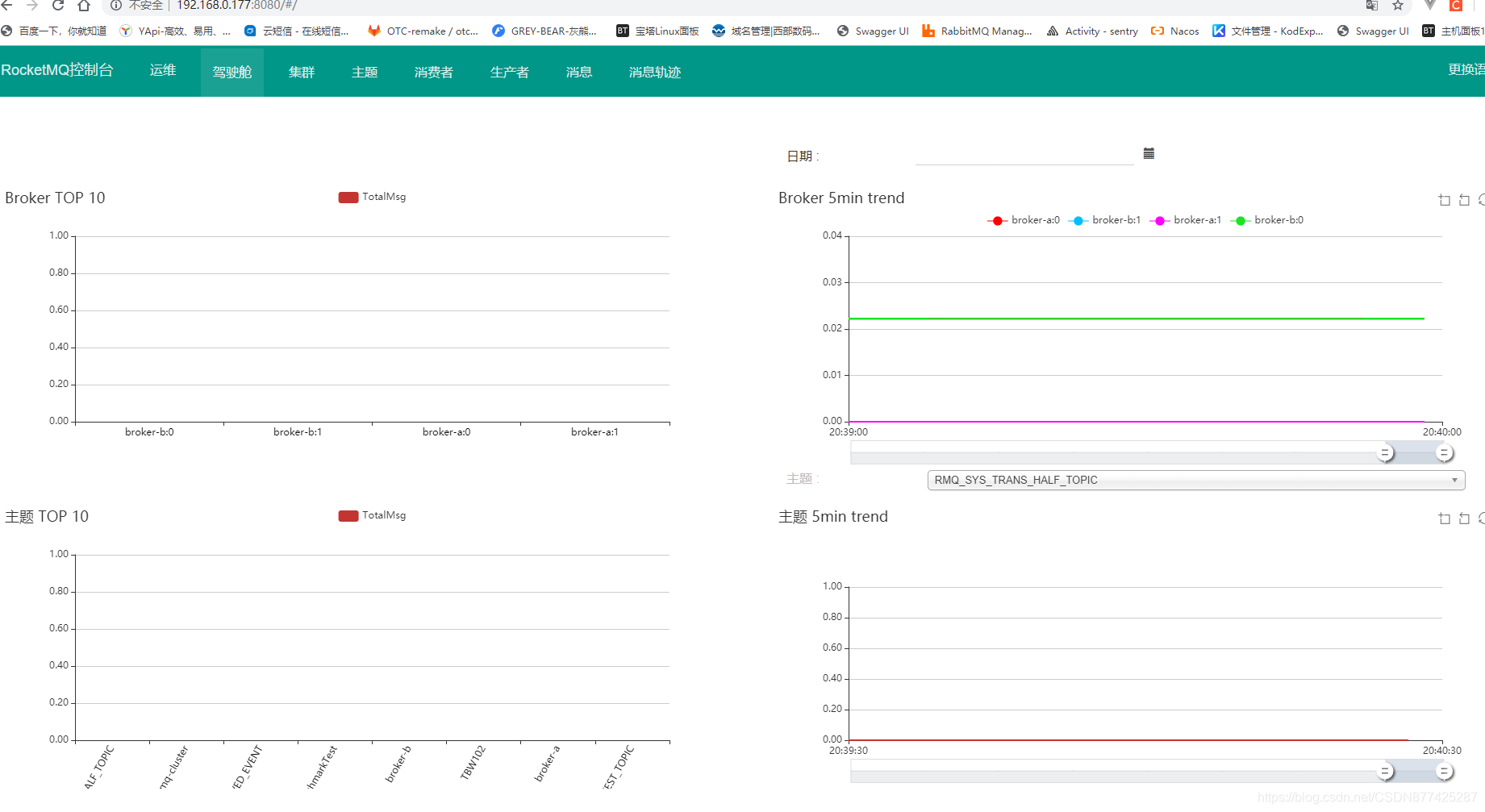This screenshot has height=812, width=1485.
Task: Open the 主机面板 bookmark
Action: (1454, 31)
